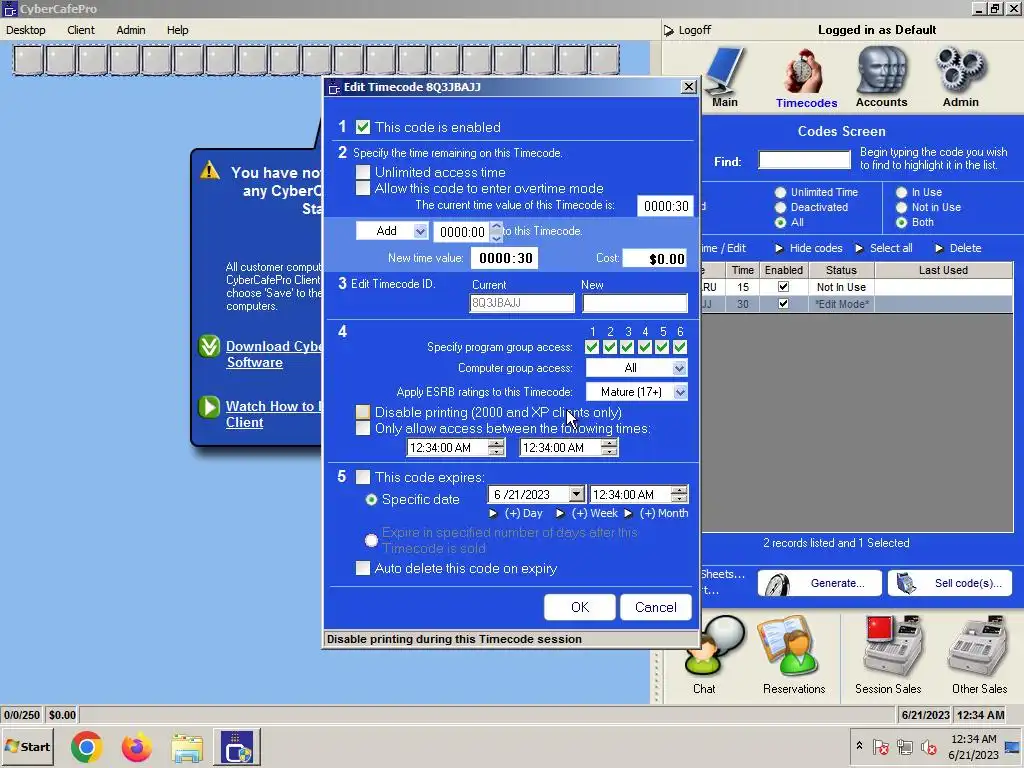The image size is (1024, 768).
Task: Open the Client menu
Action: pos(81,30)
